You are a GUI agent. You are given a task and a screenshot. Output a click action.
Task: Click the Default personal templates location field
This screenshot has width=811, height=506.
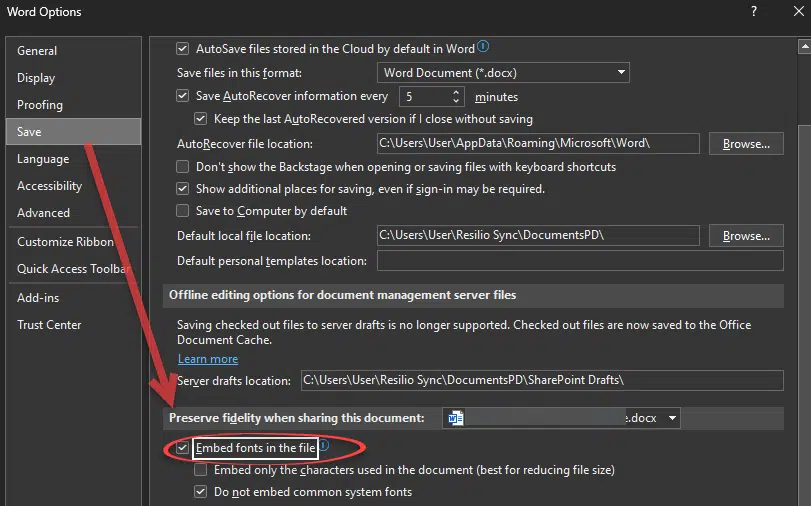pyautogui.click(x=580, y=261)
